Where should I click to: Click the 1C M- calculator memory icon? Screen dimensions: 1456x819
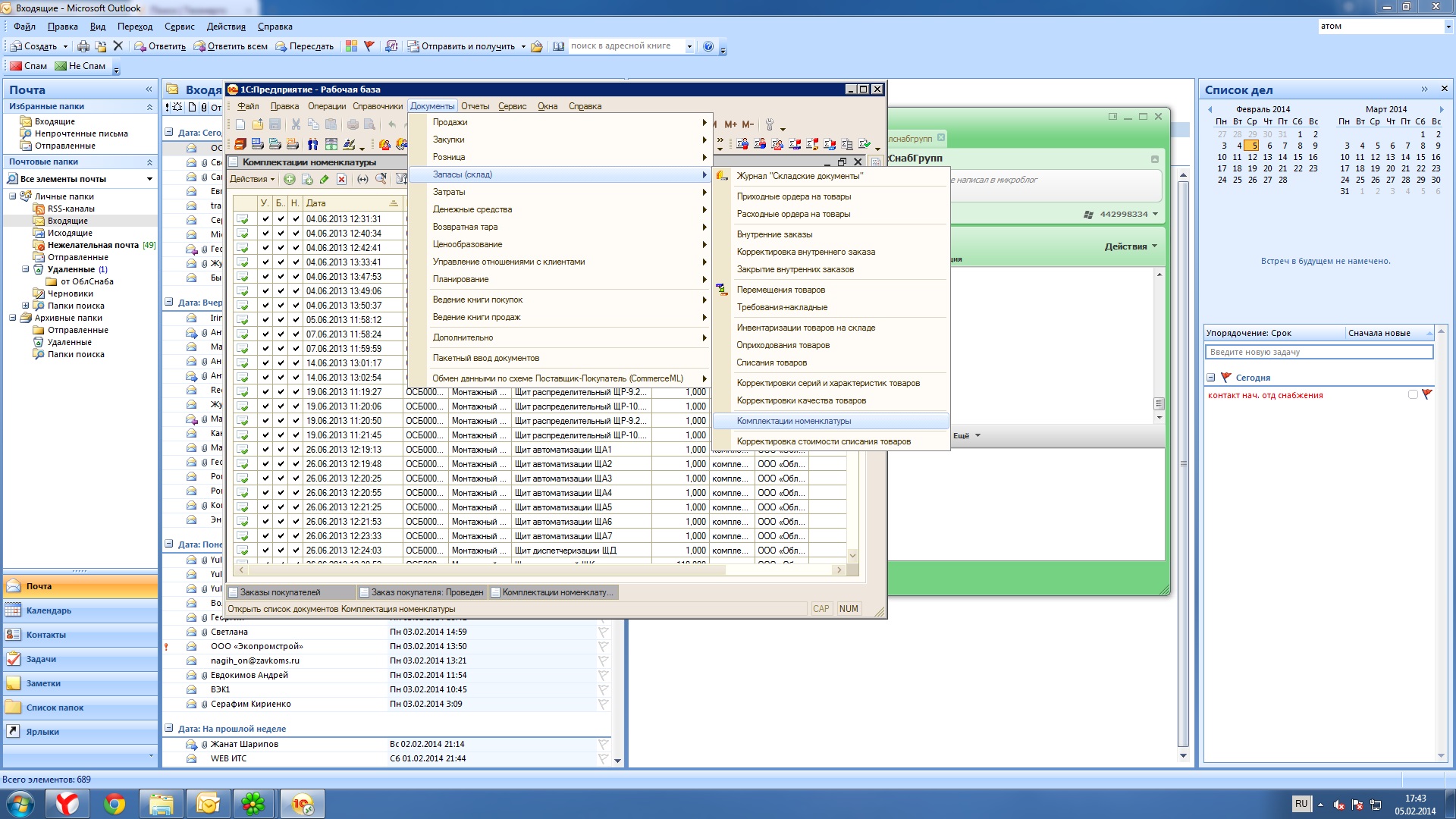[x=748, y=124]
